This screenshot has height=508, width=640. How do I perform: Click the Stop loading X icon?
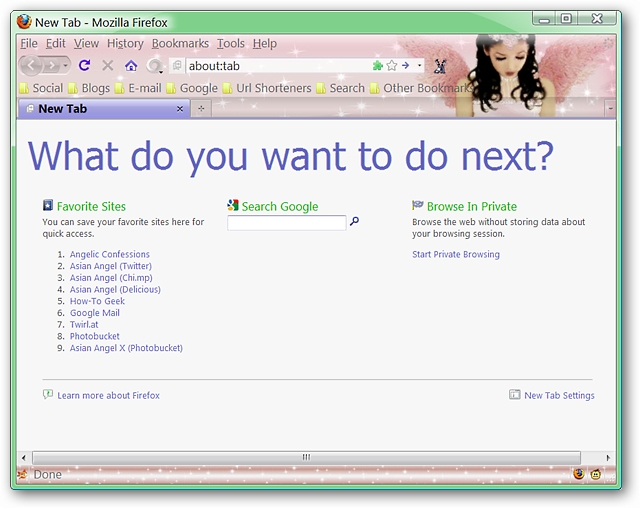click(x=108, y=65)
